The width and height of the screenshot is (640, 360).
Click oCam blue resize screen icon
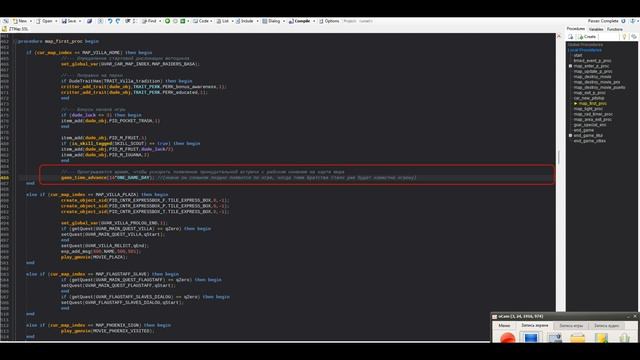point(531,338)
